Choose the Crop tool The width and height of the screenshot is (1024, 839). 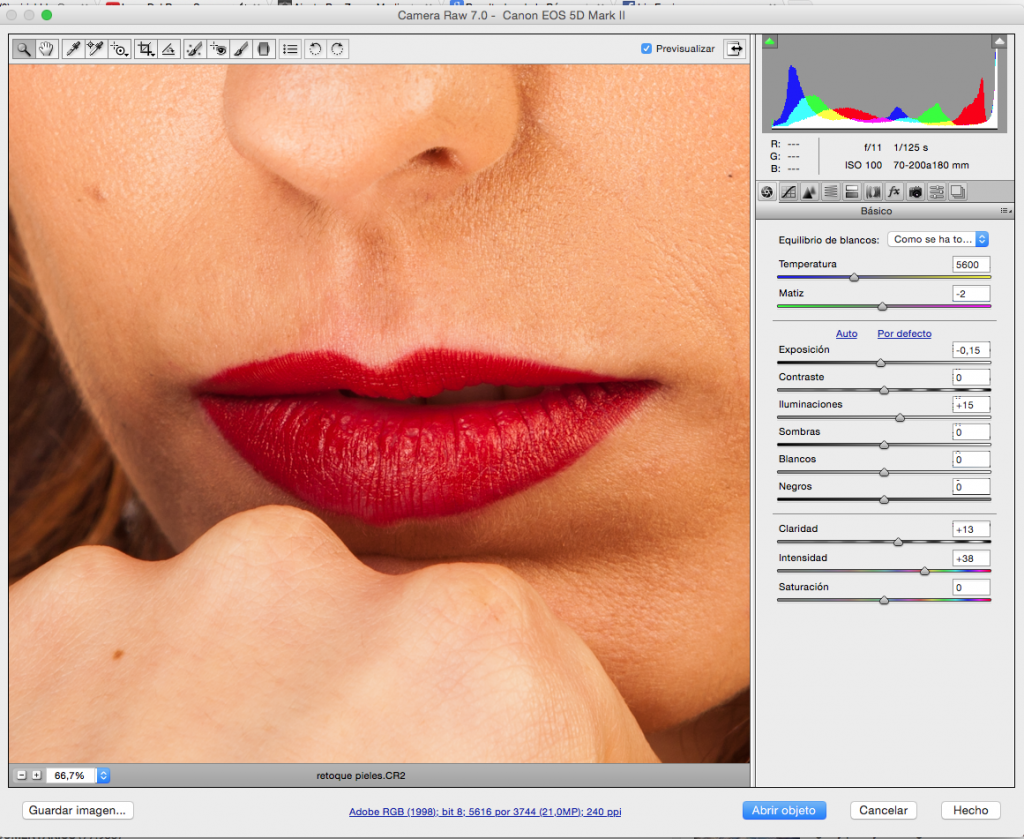pos(146,48)
